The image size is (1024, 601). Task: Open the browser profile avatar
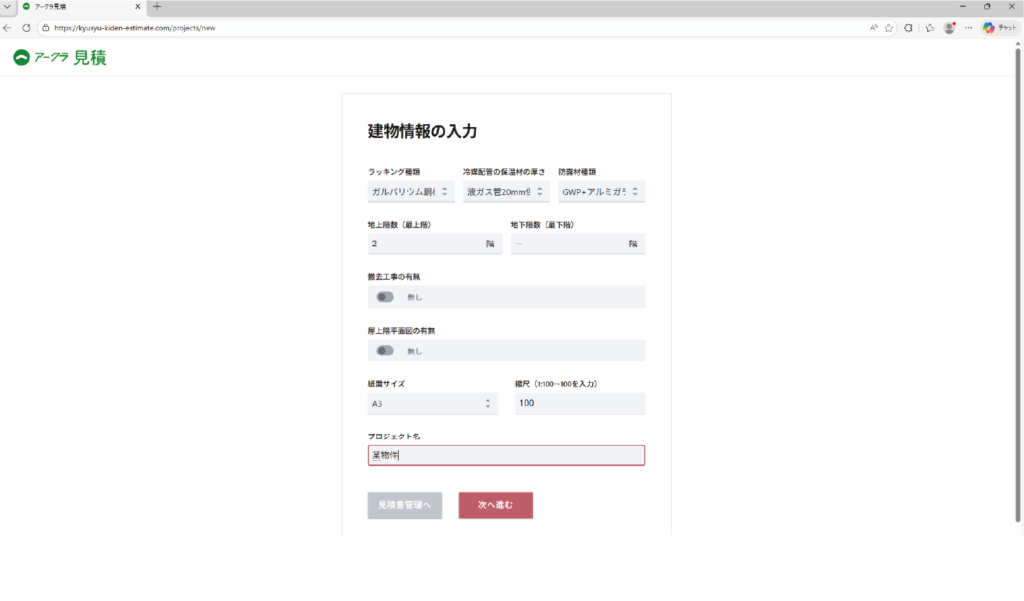click(x=949, y=28)
